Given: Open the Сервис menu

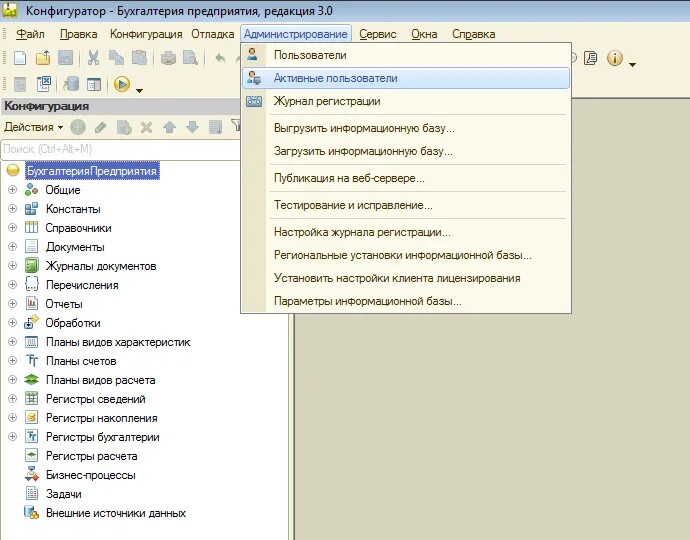Looking at the screenshot, I should pos(378,34).
